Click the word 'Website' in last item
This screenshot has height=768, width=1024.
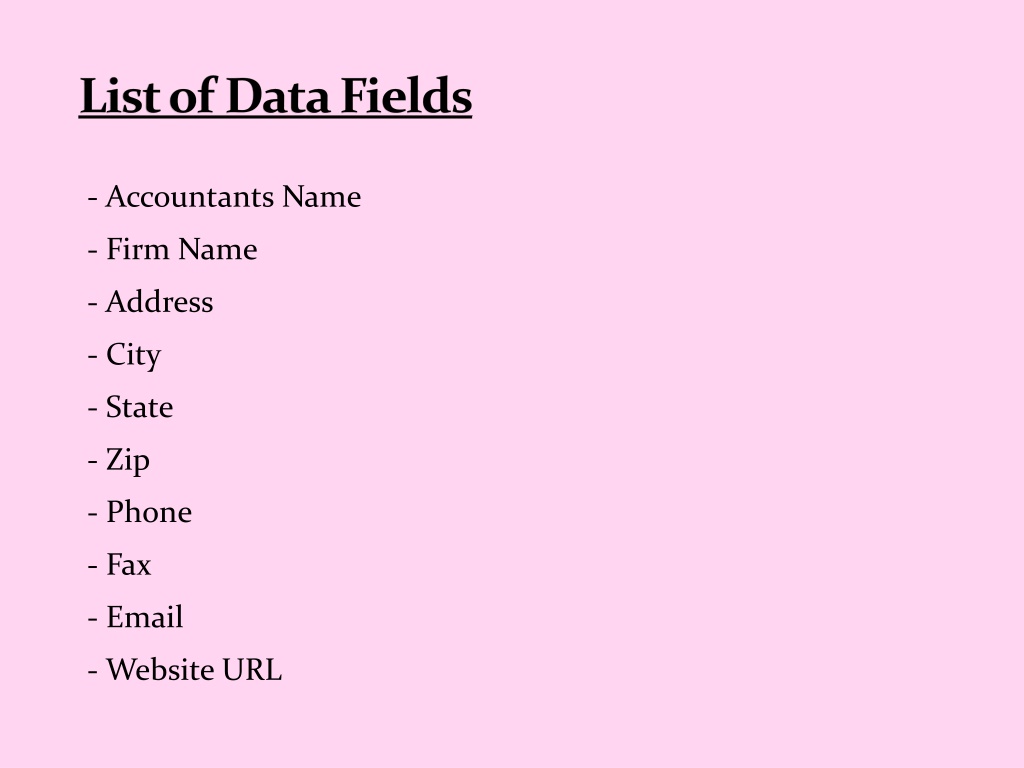pos(160,670)
